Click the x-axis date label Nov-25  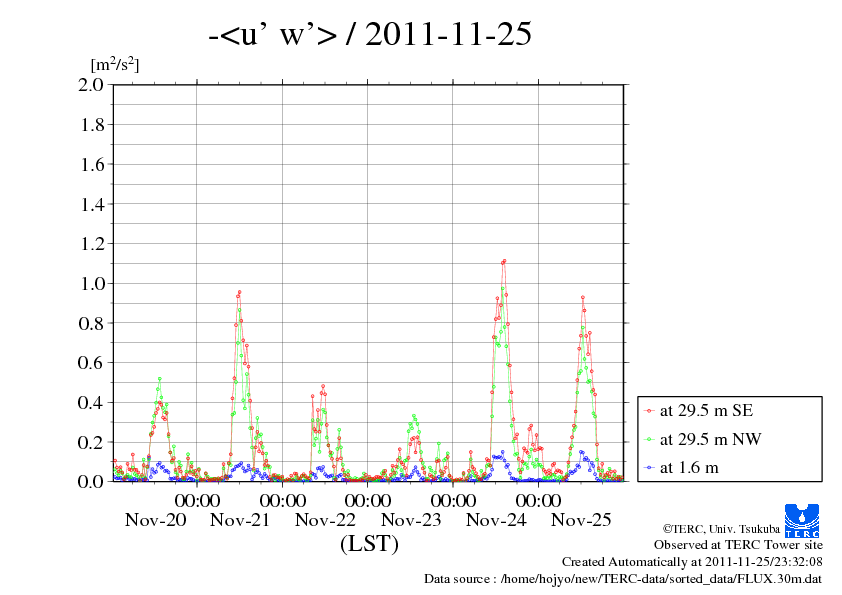pos(581,520)
